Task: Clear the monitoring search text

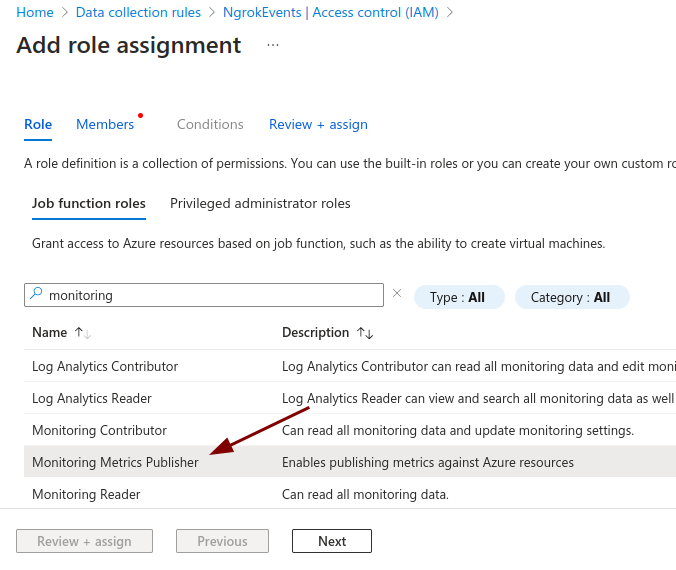Action: (397, 294)
